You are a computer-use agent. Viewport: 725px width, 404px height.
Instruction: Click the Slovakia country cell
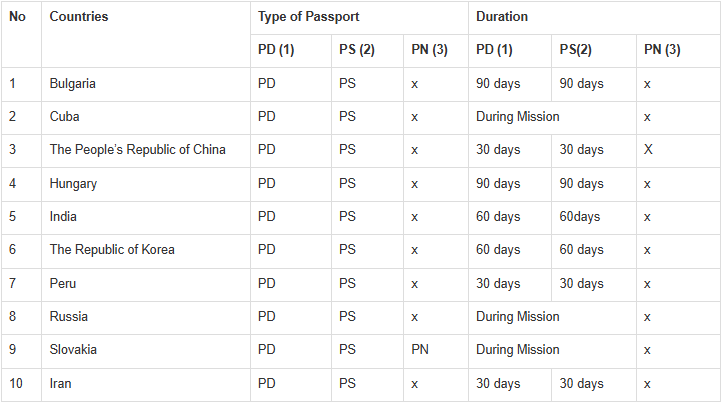pos(74,350)
